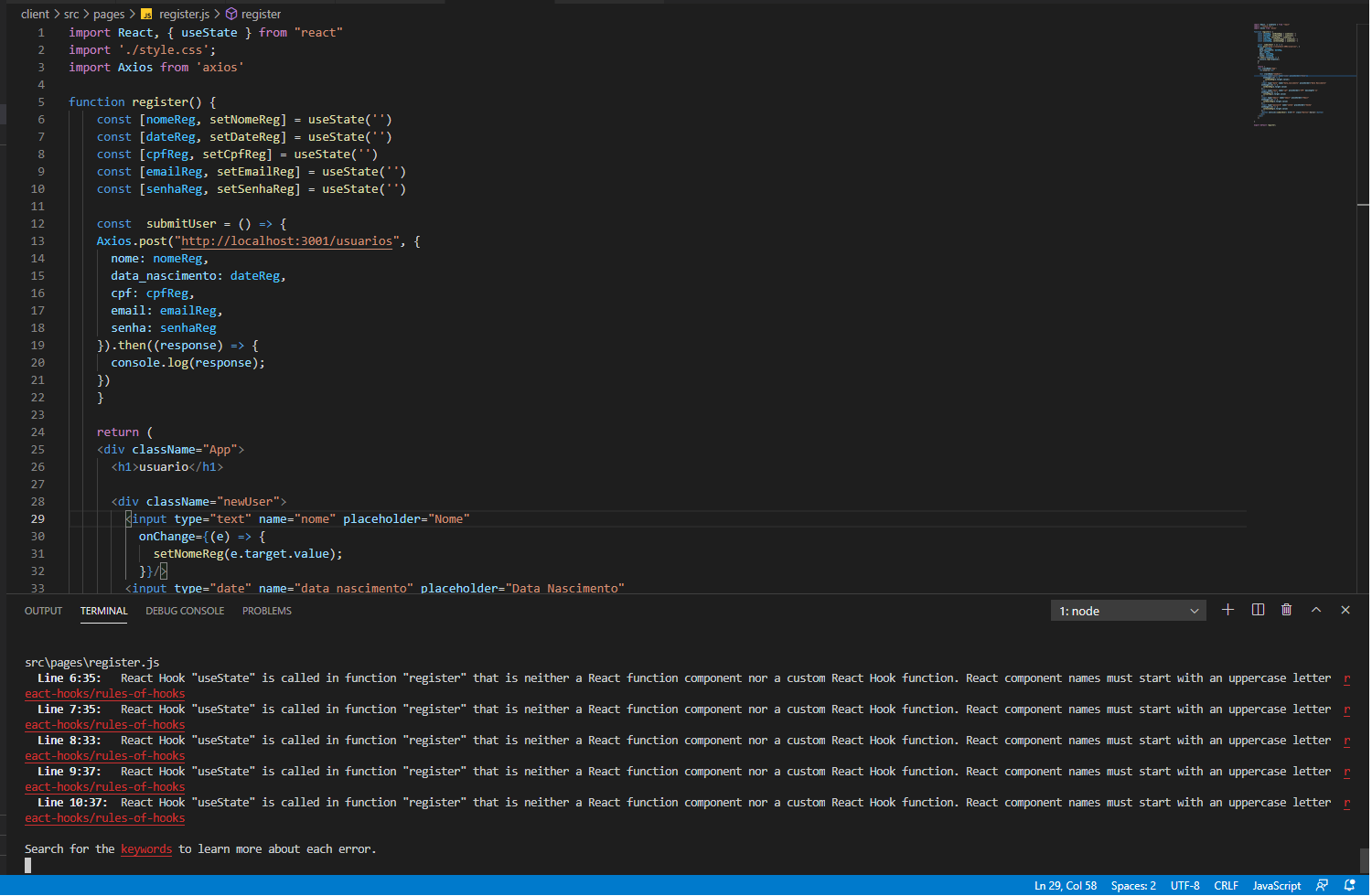The image size is (1372, 896).
Task: Select 'src' breadcrumb folder
Action: (71, 14)
